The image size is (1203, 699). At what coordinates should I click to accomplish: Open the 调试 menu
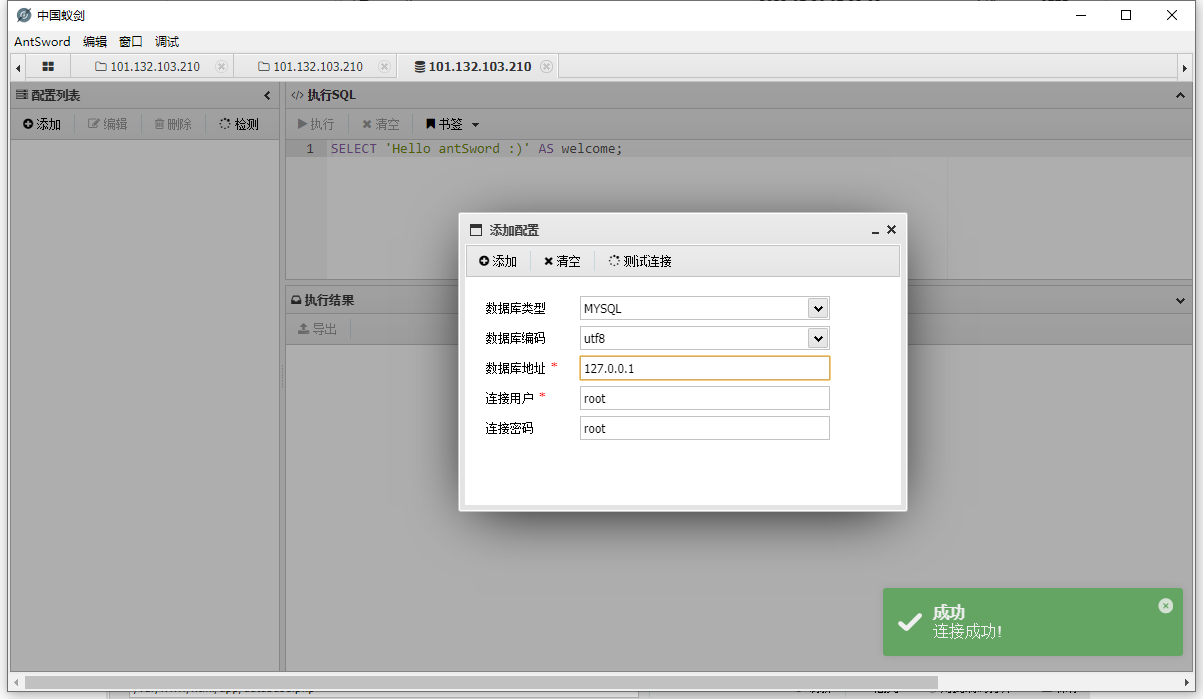(167, 42)
